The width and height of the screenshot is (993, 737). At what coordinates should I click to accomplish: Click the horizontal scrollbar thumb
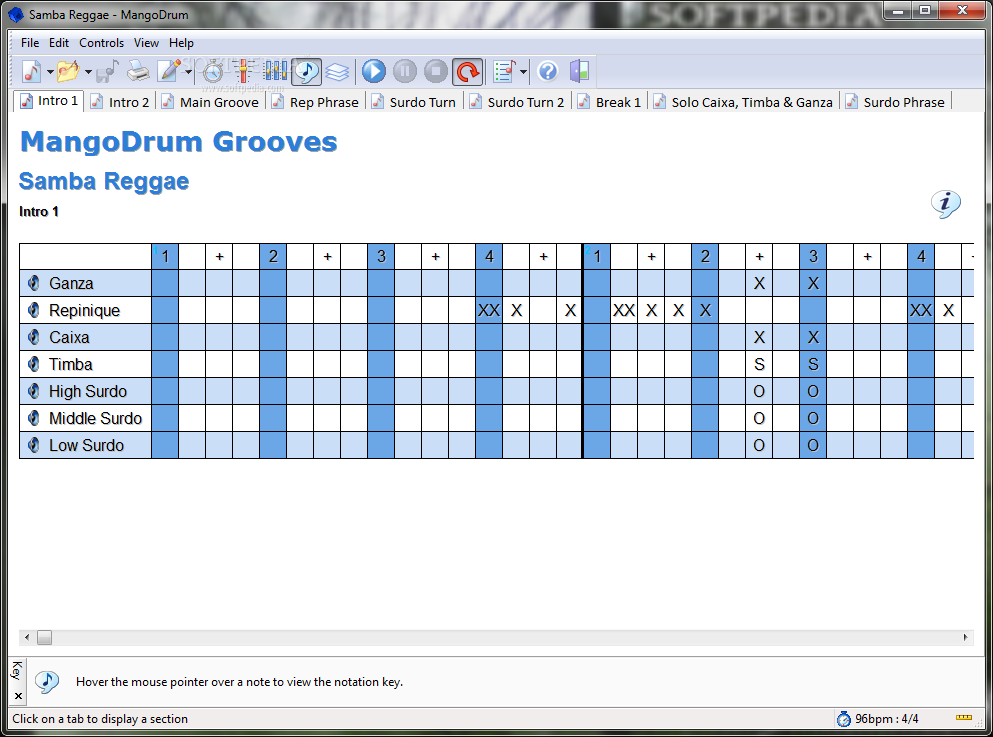(x=44, y=638)
